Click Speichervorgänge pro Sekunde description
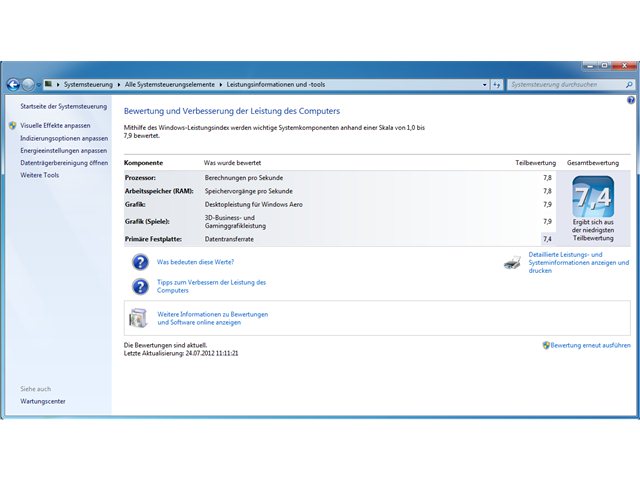The width and height of the screenshot is (640, 480). (x=249, y=191)
